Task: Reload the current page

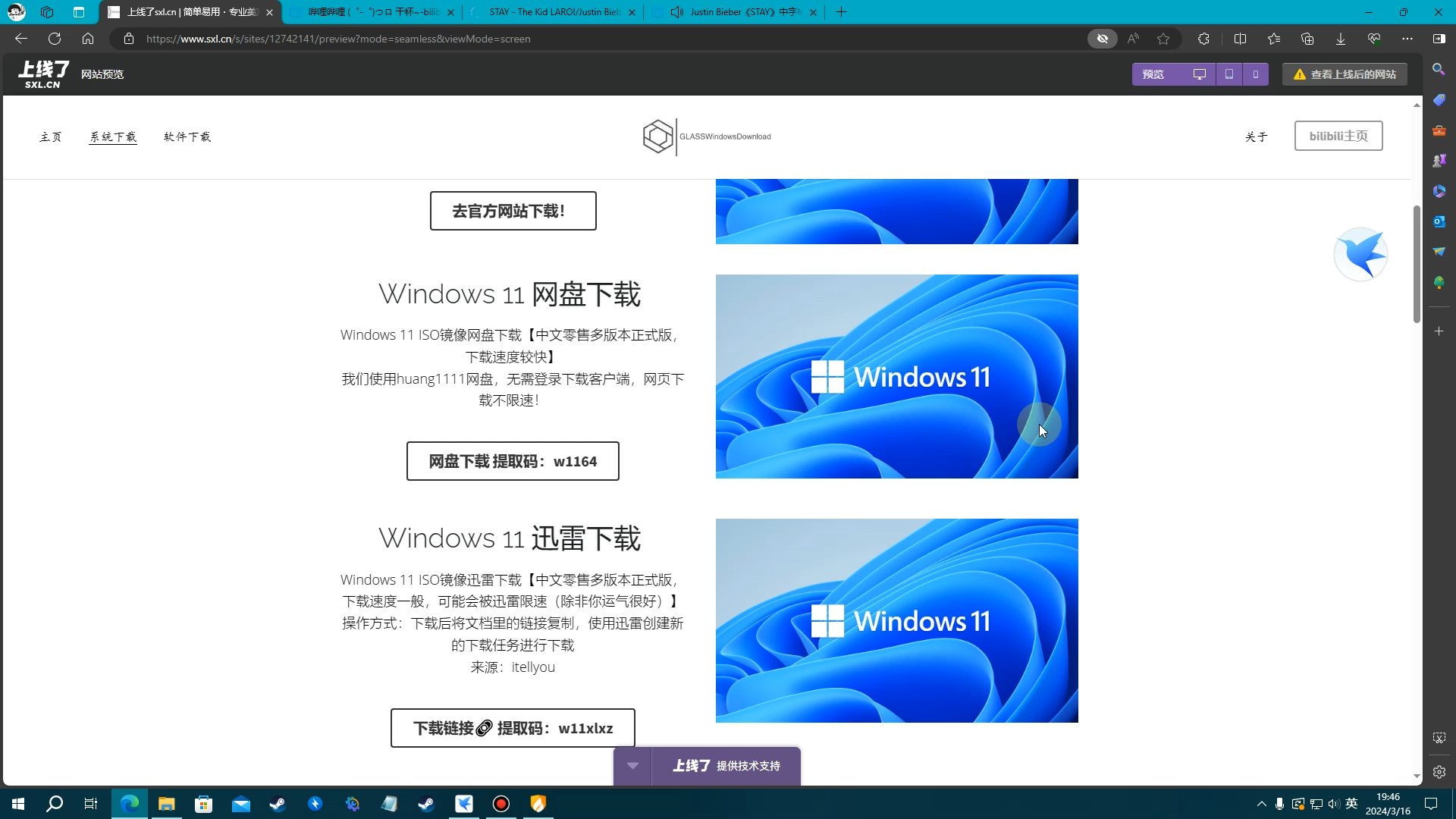Action: [x=55, y=39]
